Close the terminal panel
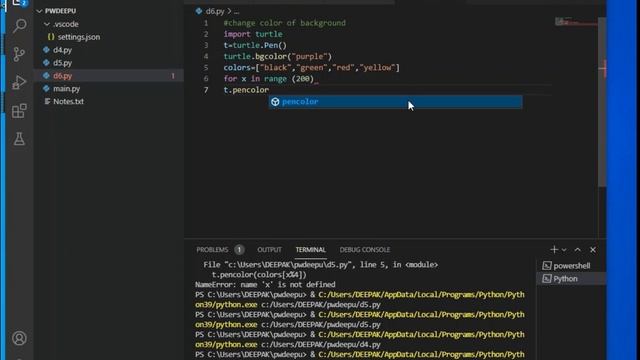This screenshot has height=360, width=640. click(593, 249)
